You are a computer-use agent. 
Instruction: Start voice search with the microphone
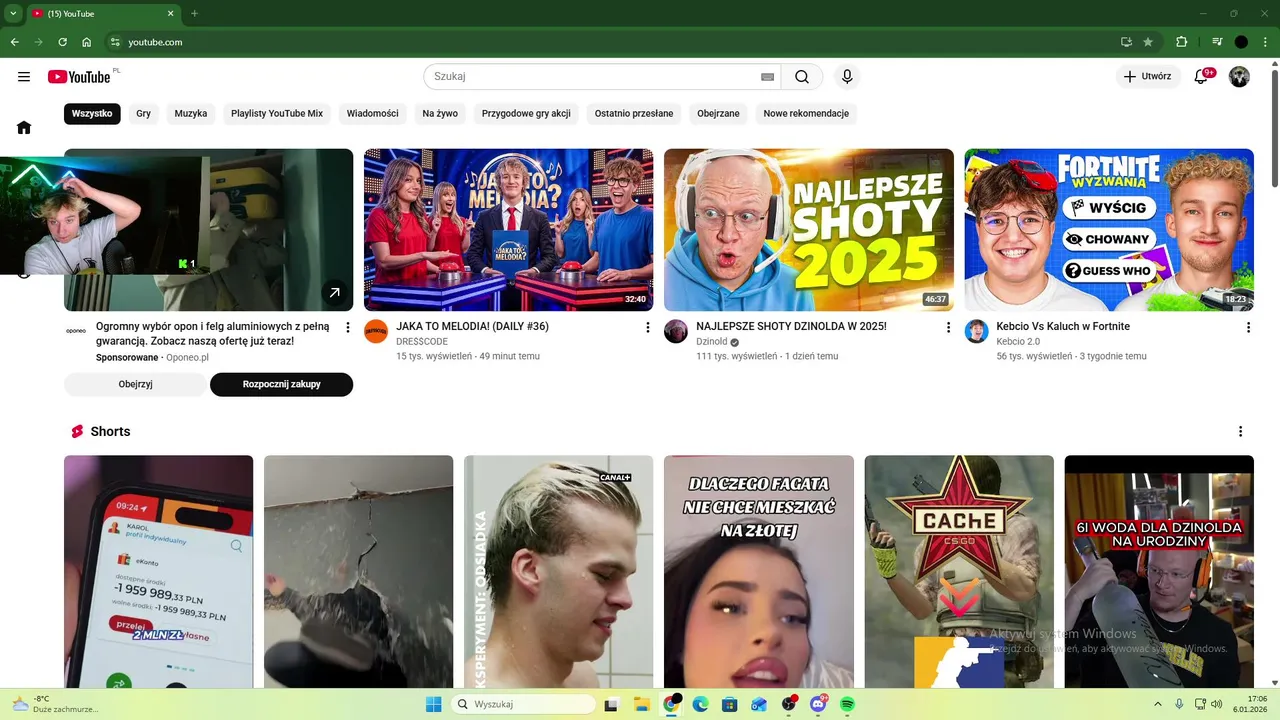click(847, 77)
